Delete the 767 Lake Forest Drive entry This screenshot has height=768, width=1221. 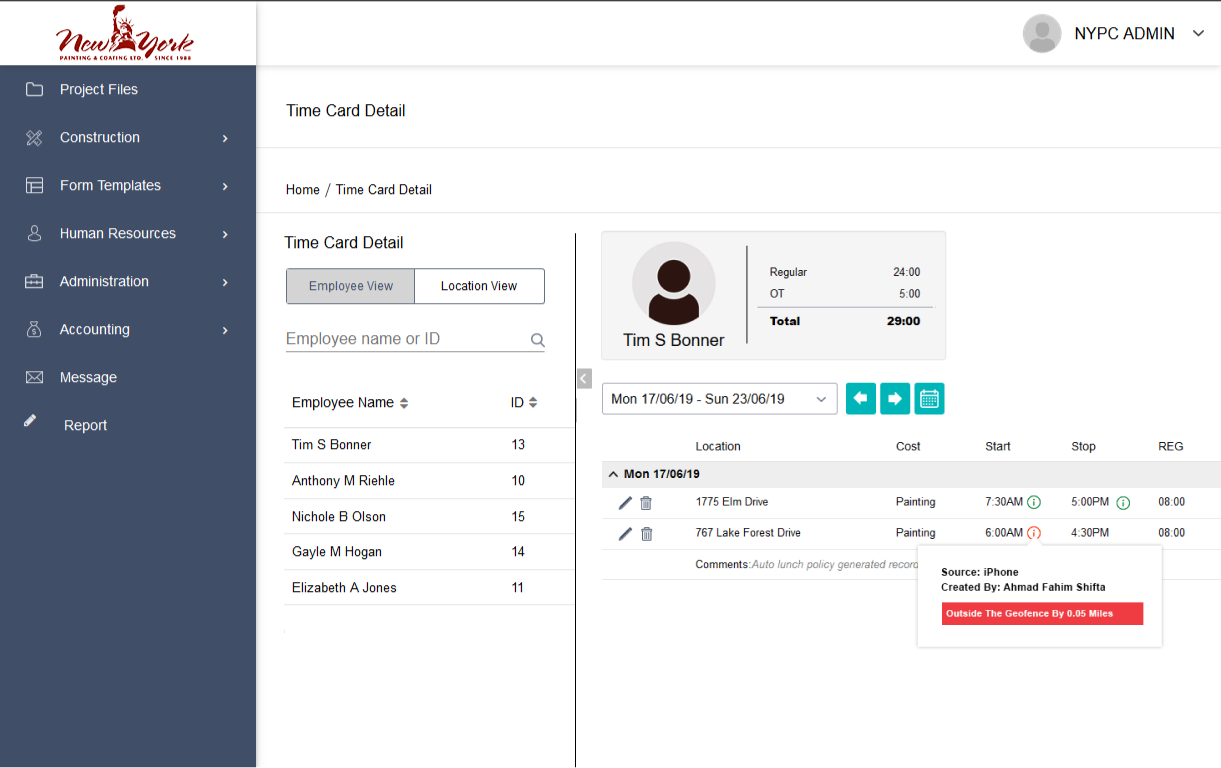pyautogui.click(x=646, y=534)
